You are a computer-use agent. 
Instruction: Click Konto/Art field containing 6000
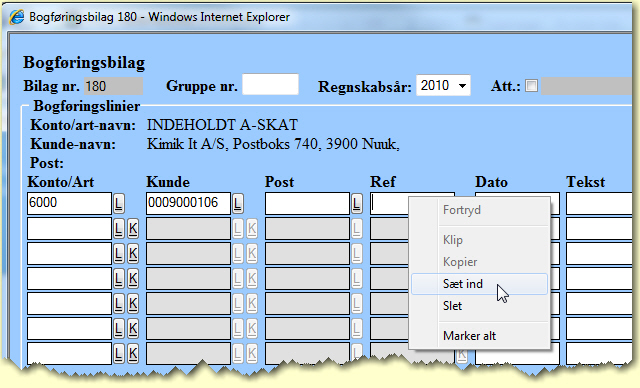[x=69, y=203]
